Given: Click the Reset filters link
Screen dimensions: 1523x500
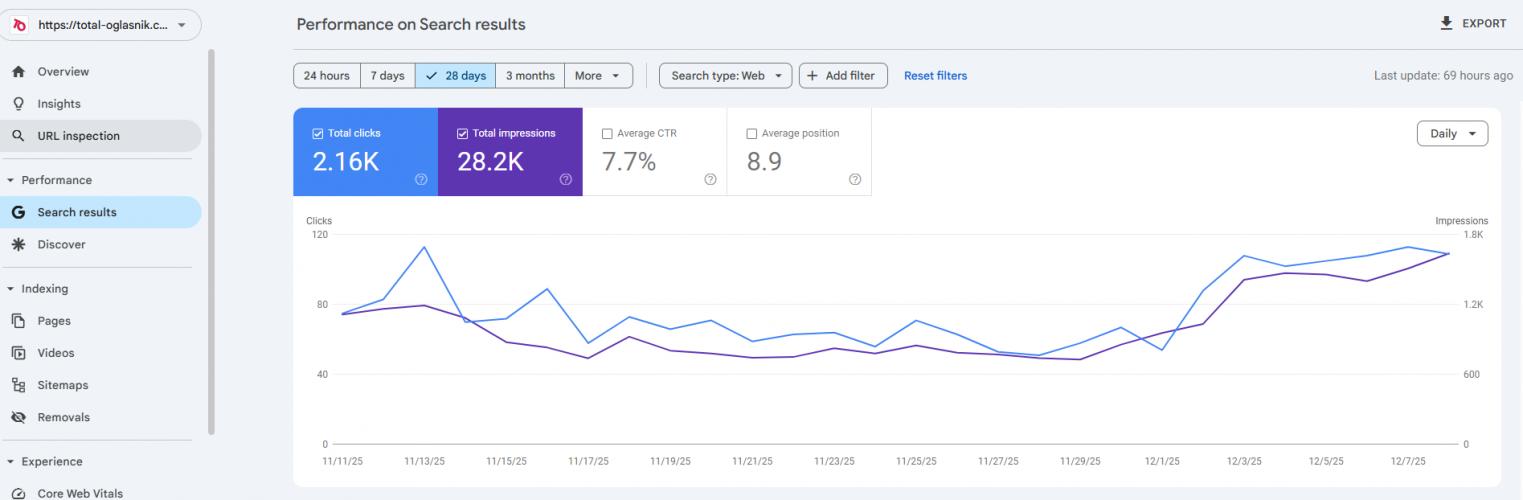Looking at the screenshot, I should (x=935, y=76).
